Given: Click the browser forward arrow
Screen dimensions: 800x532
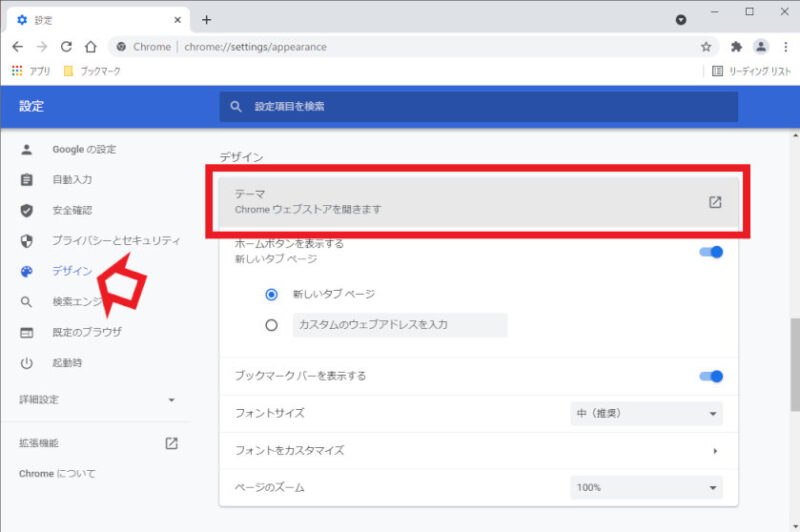Looking at the screenshot, I should point(42,47).
